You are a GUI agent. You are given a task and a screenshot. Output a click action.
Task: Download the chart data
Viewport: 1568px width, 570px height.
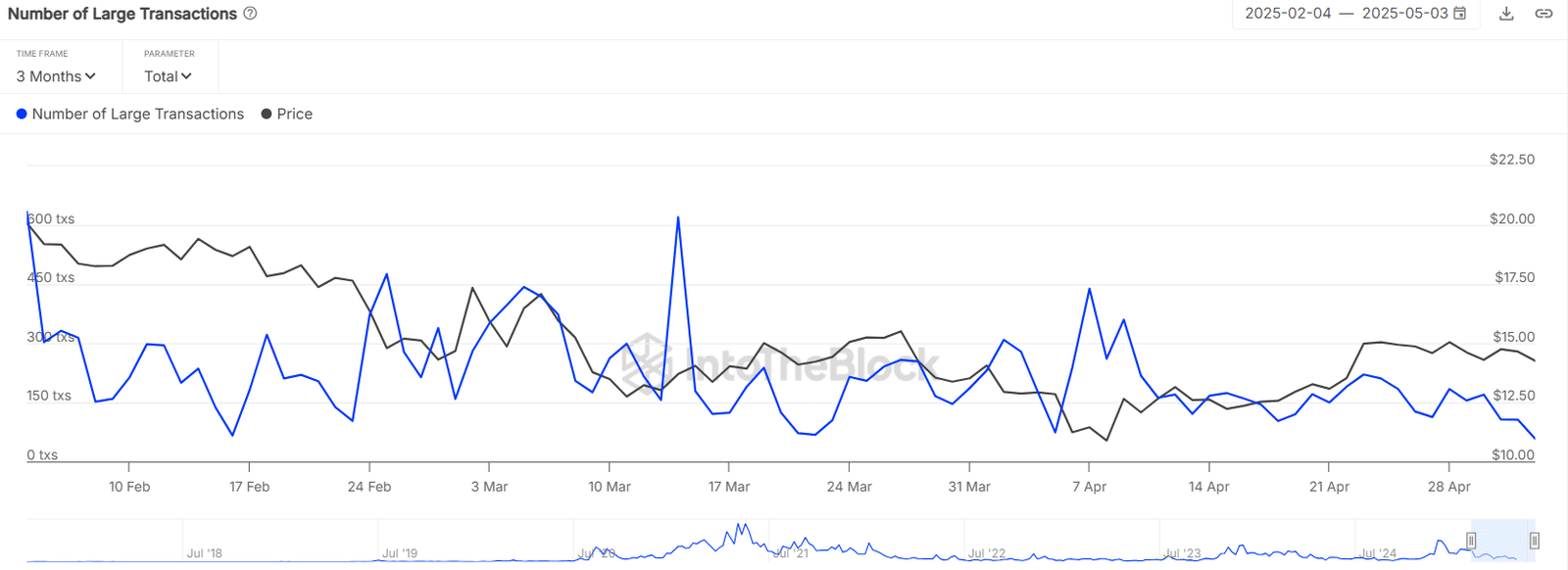click(1507, 14)
